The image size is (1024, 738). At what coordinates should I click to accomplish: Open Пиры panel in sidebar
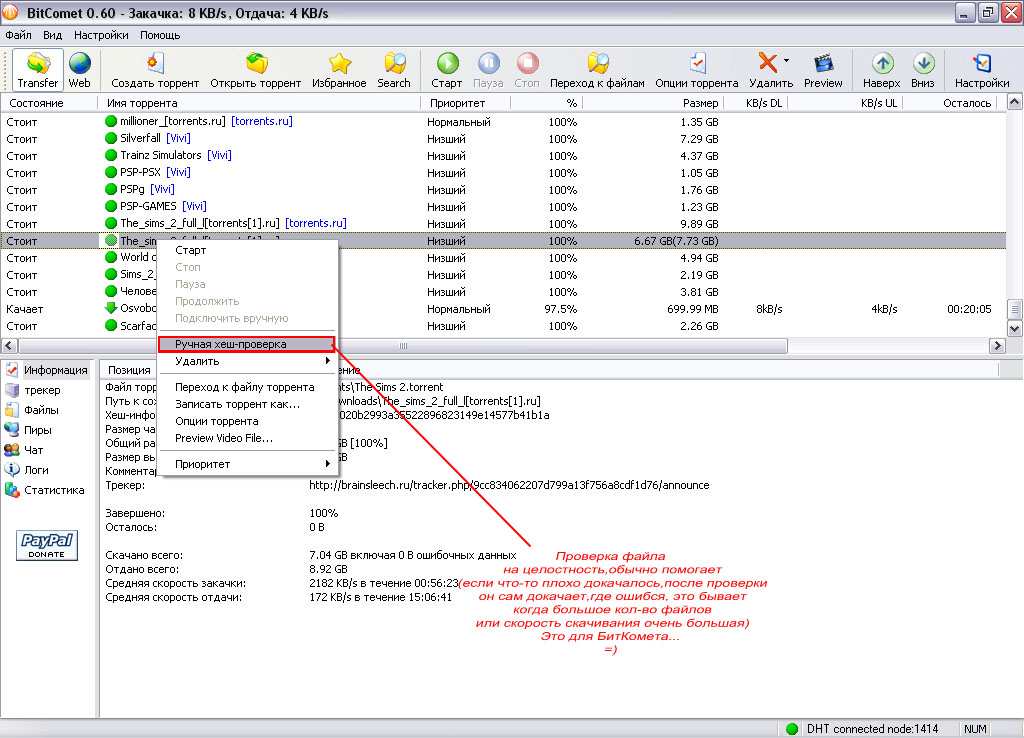point(28,430)
